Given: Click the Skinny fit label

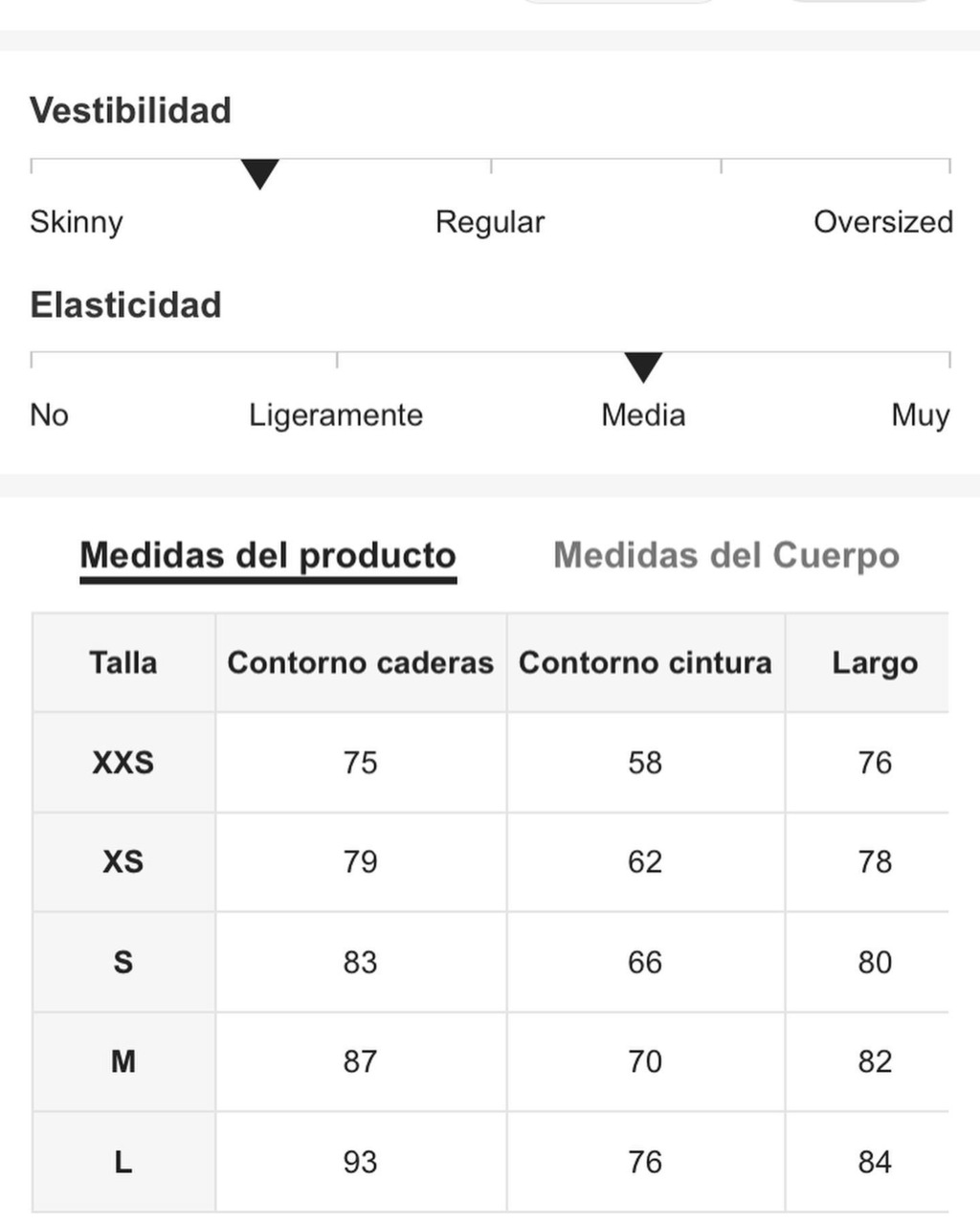Looking at the screenshot, I should point(77,222).
